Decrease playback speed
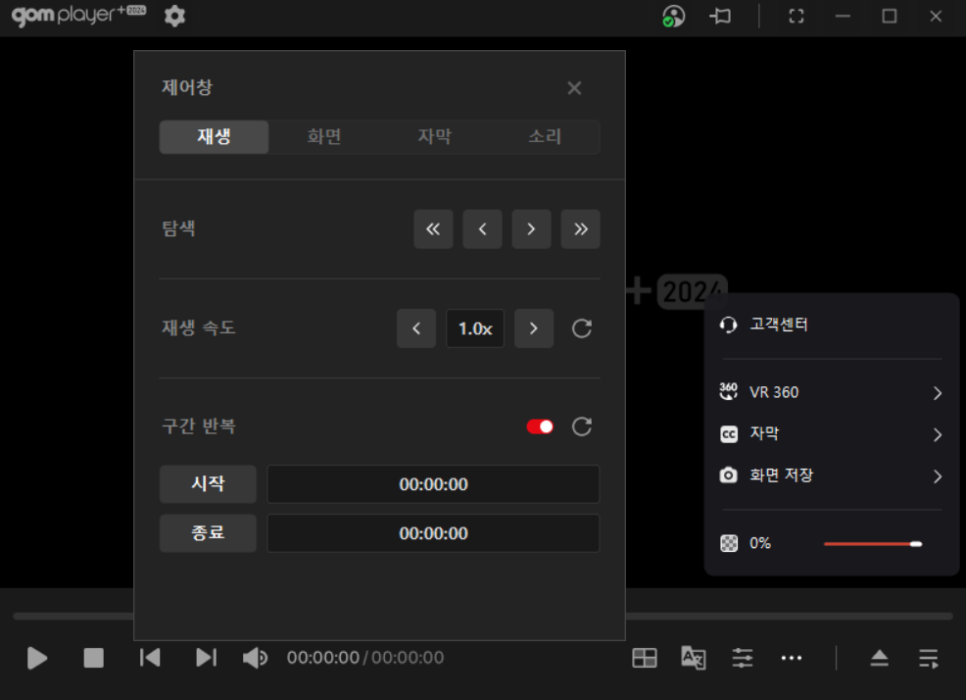Image resolution: width=966 pixels, height=700 pixels. 416,328
